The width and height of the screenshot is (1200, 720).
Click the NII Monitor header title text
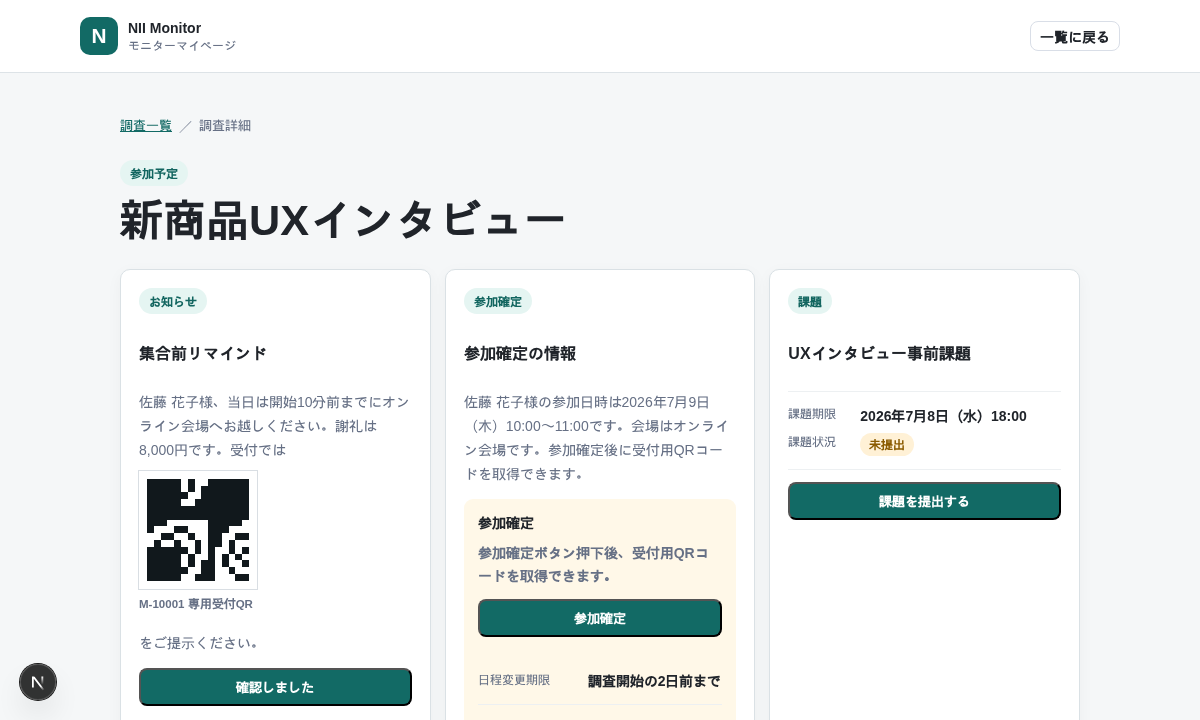pyautogui.click(x=164, y=28)
